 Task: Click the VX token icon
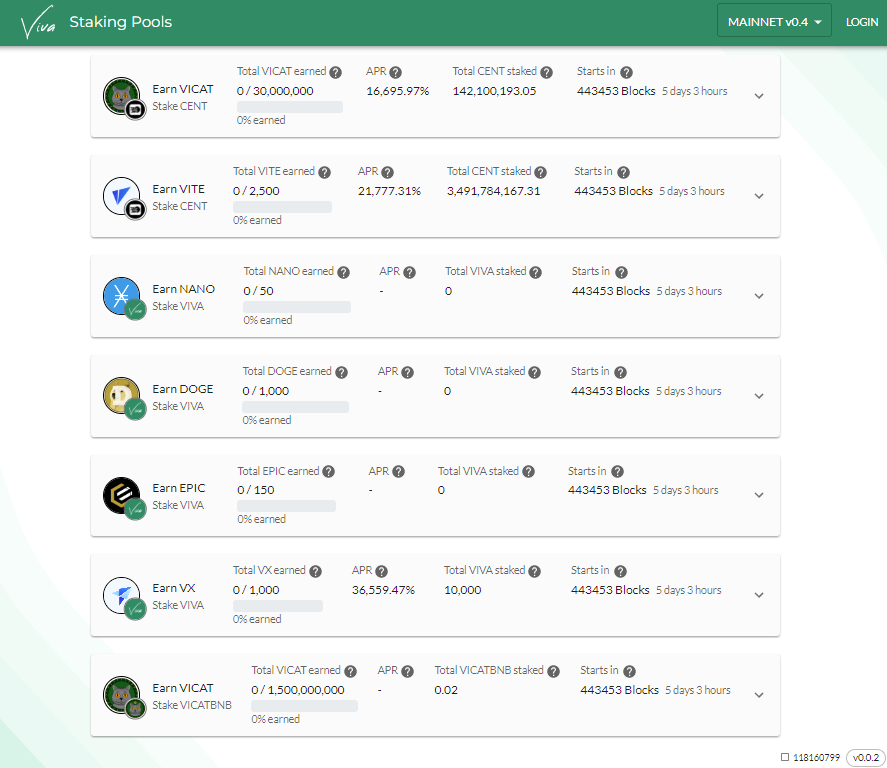coord(122,595)
